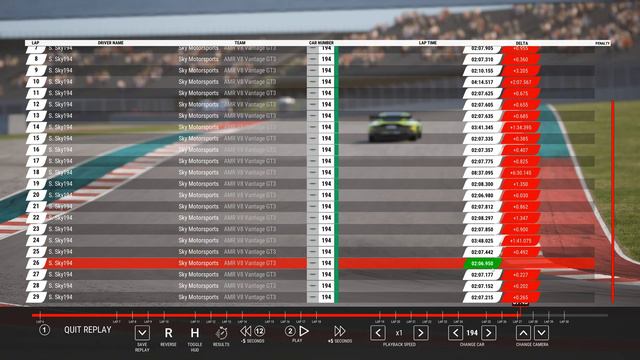Click the green 02:06.950 best lap time
The width and height of the screenshot is (640, 360).
point(482,263)
